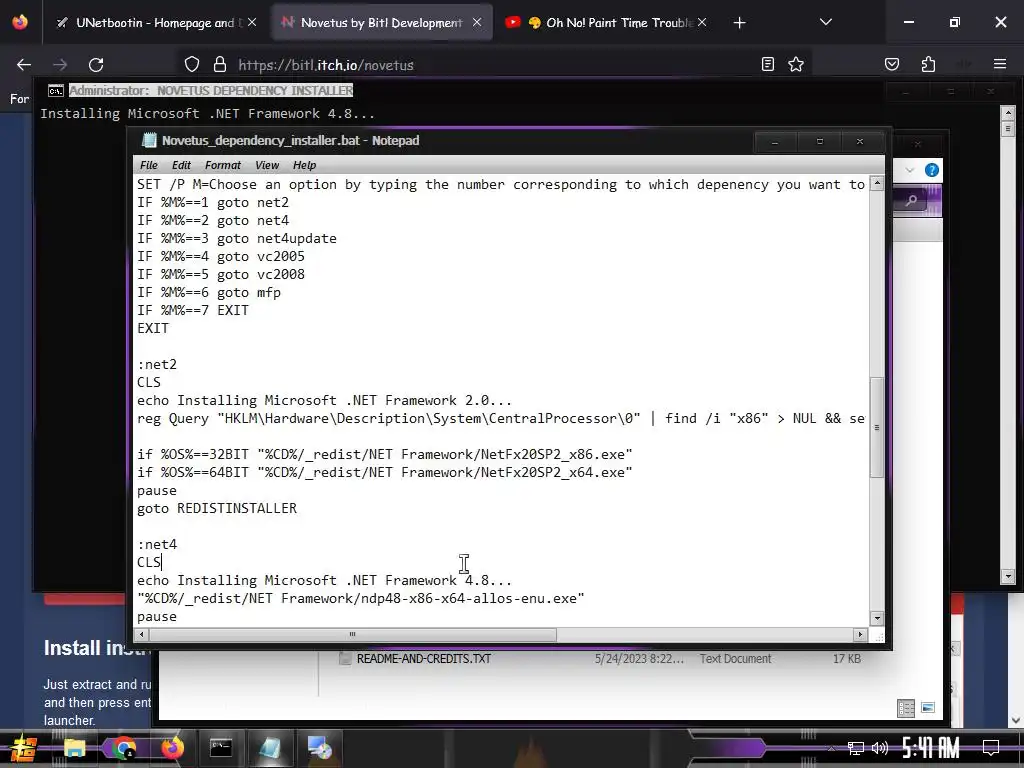Open Notepad Edit menu
Screen dimensions: 1024x768
(181, 165)
